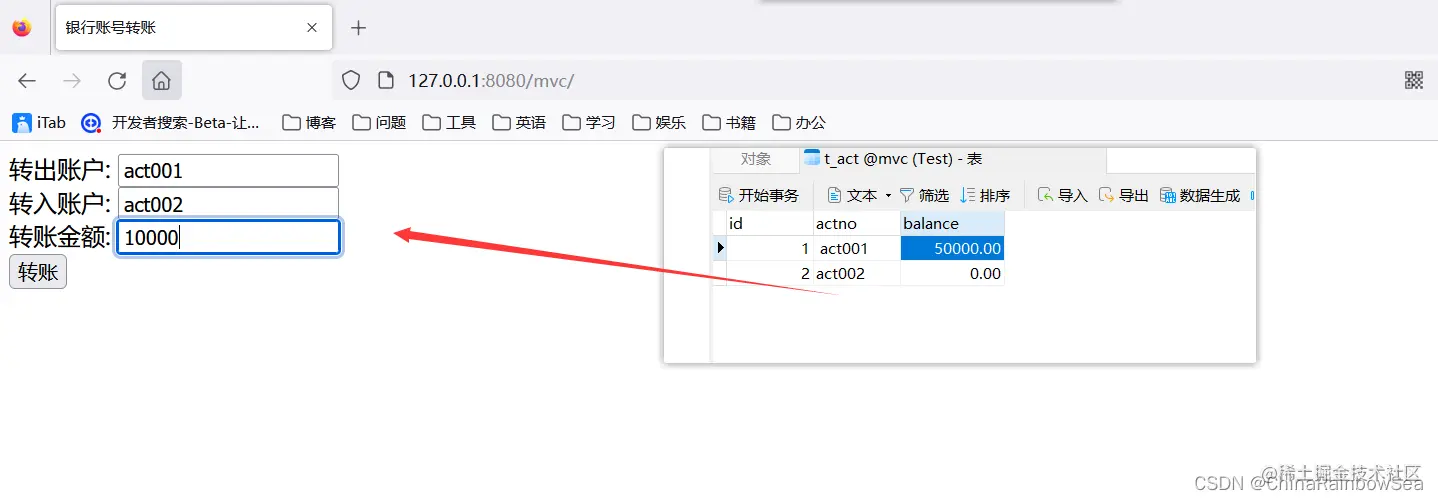Expand the 文本 dropdown arrow
This screenshot has width=1438, height=500.
(x=888, y=195)
